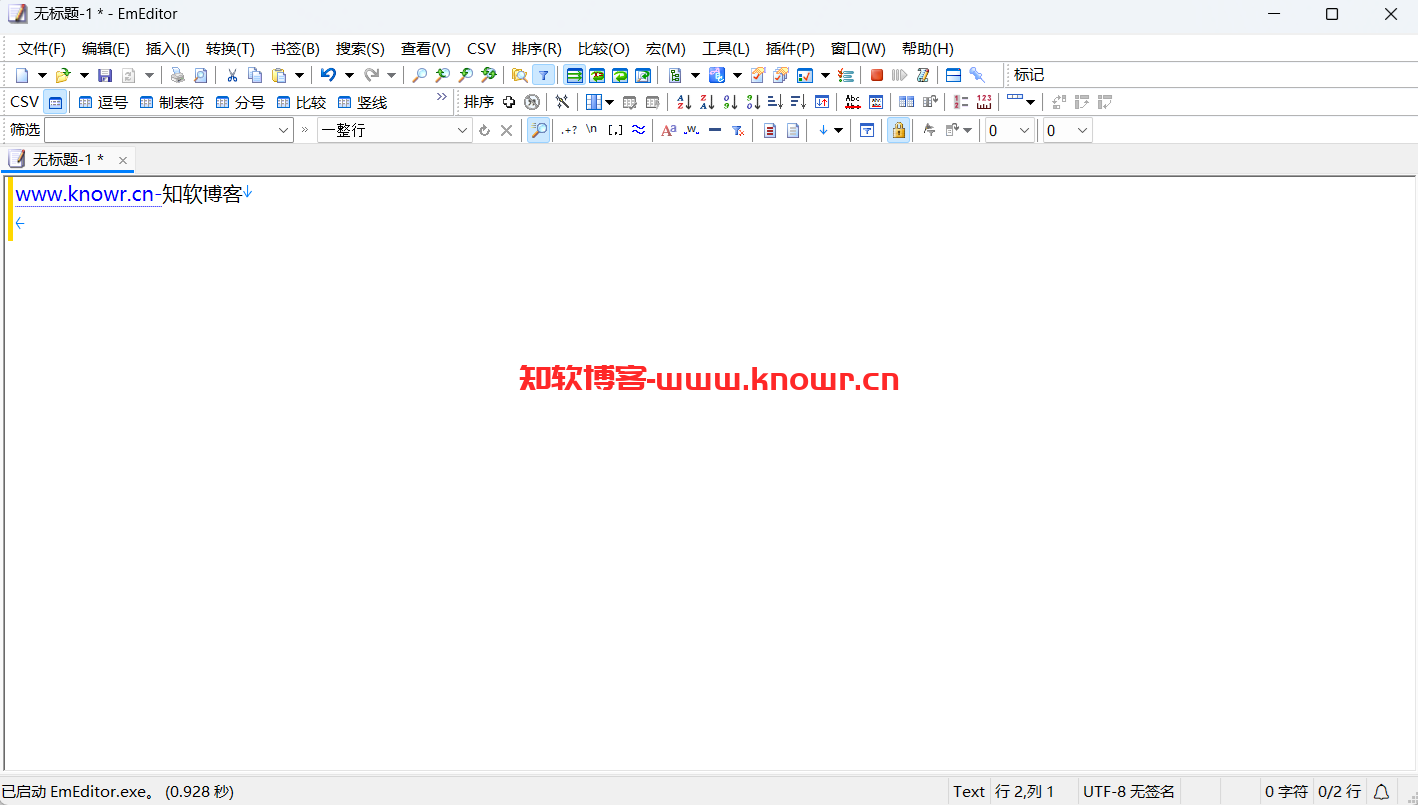The height and width of the screenshot is (805, 1418).
Task: Toggle the highlighted filter funnel button
Action: click(x=543, y=75)
